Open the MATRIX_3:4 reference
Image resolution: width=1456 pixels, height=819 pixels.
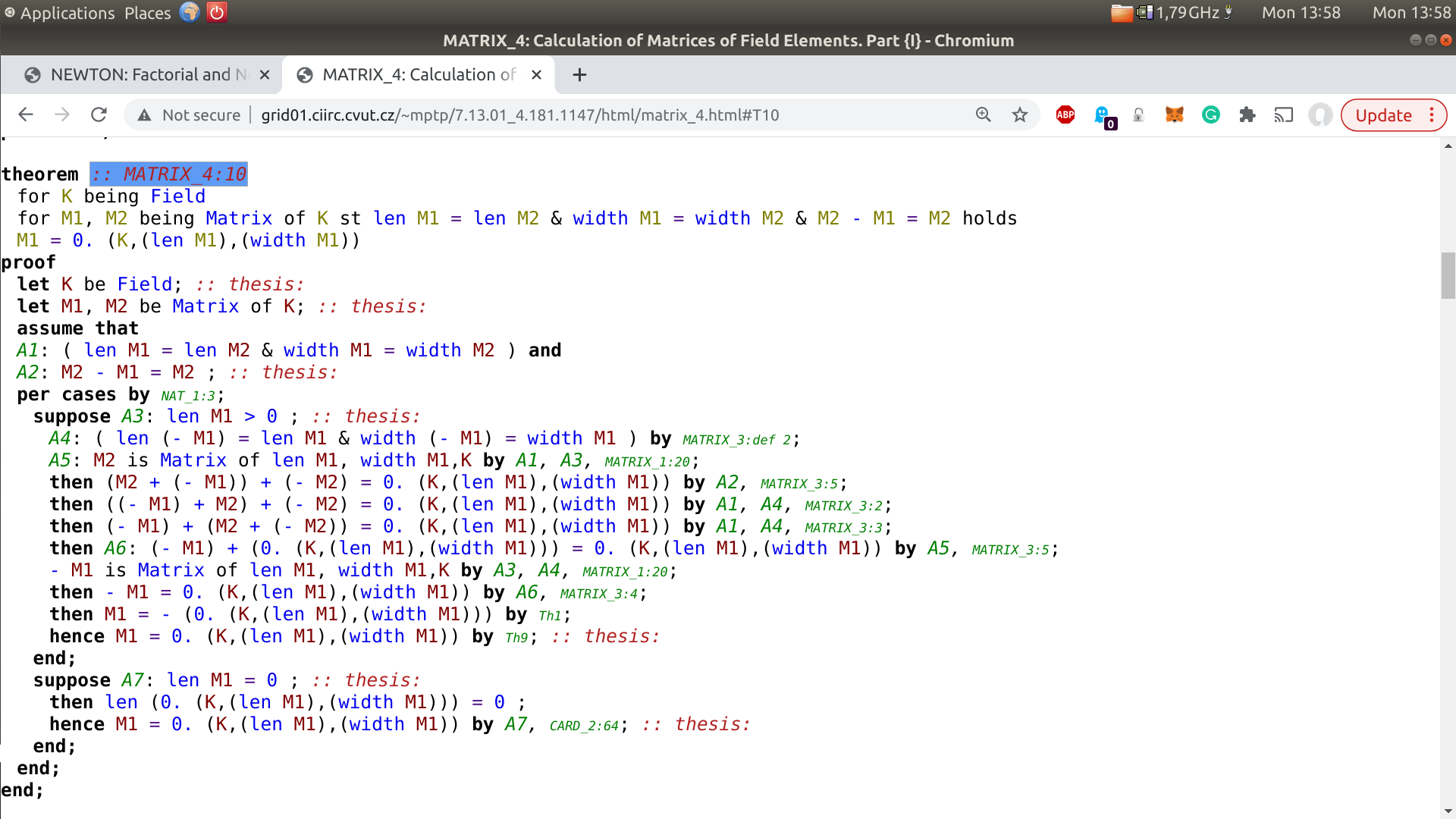tap(600, 594)
